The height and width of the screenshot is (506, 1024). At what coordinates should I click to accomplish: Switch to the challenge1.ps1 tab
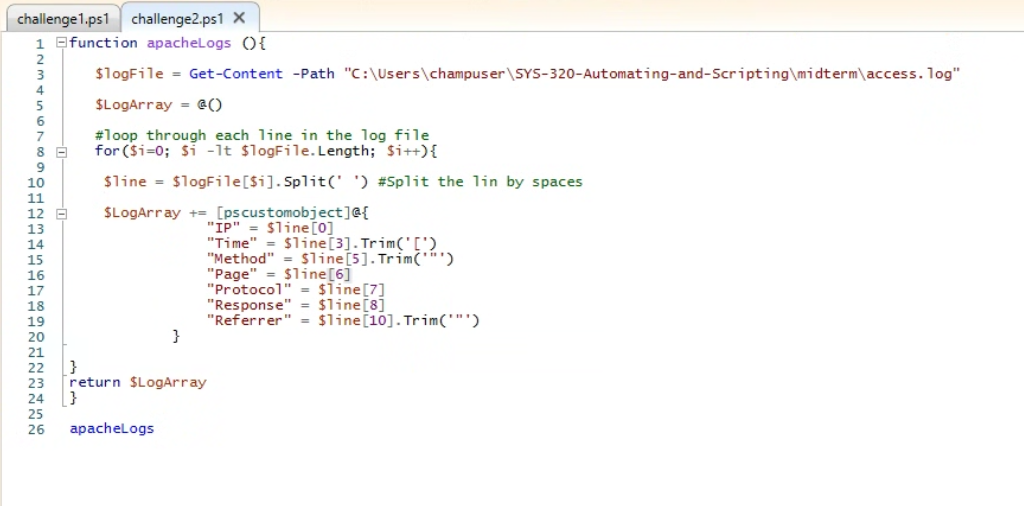coord(62,18)
